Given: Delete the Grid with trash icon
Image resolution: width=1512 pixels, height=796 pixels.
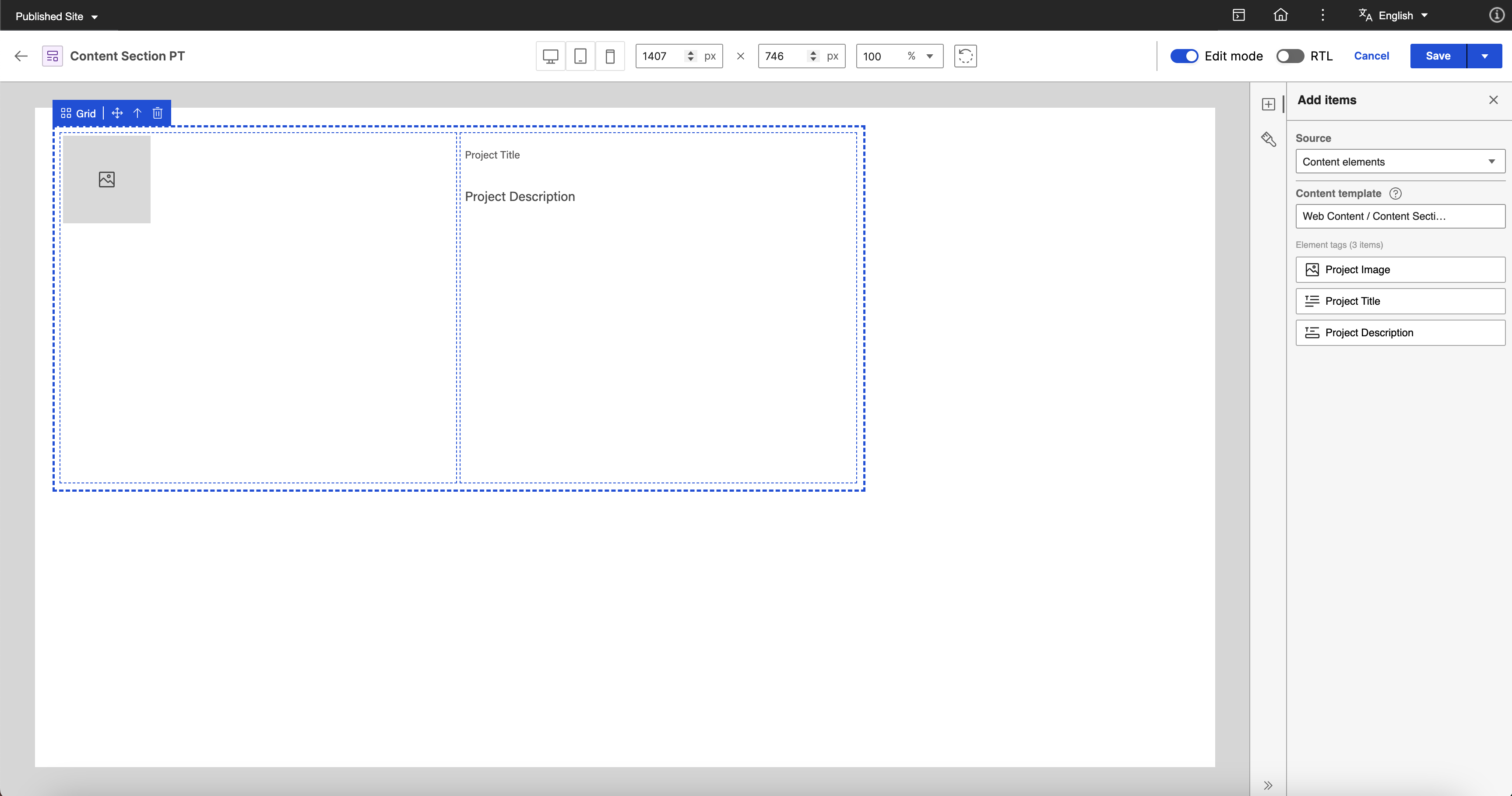Looking at the screenshot, I should click(x=157, y=113).
